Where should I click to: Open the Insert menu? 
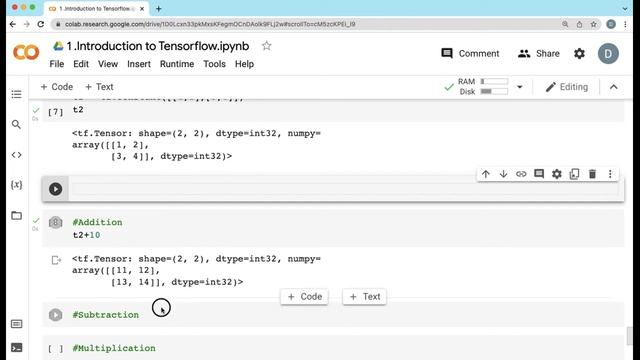[x=139, y=64]
